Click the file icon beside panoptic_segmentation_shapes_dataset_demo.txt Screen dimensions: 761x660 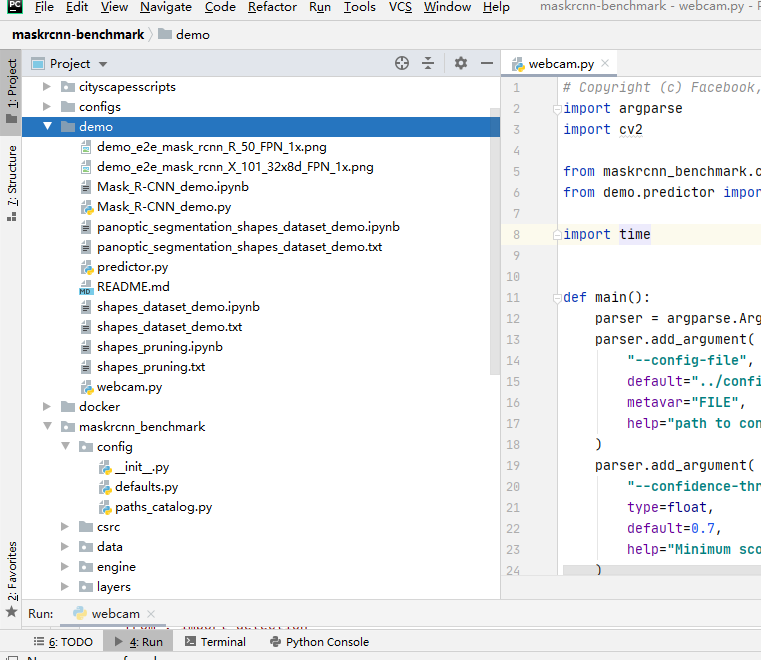click(x=86, y=247)
